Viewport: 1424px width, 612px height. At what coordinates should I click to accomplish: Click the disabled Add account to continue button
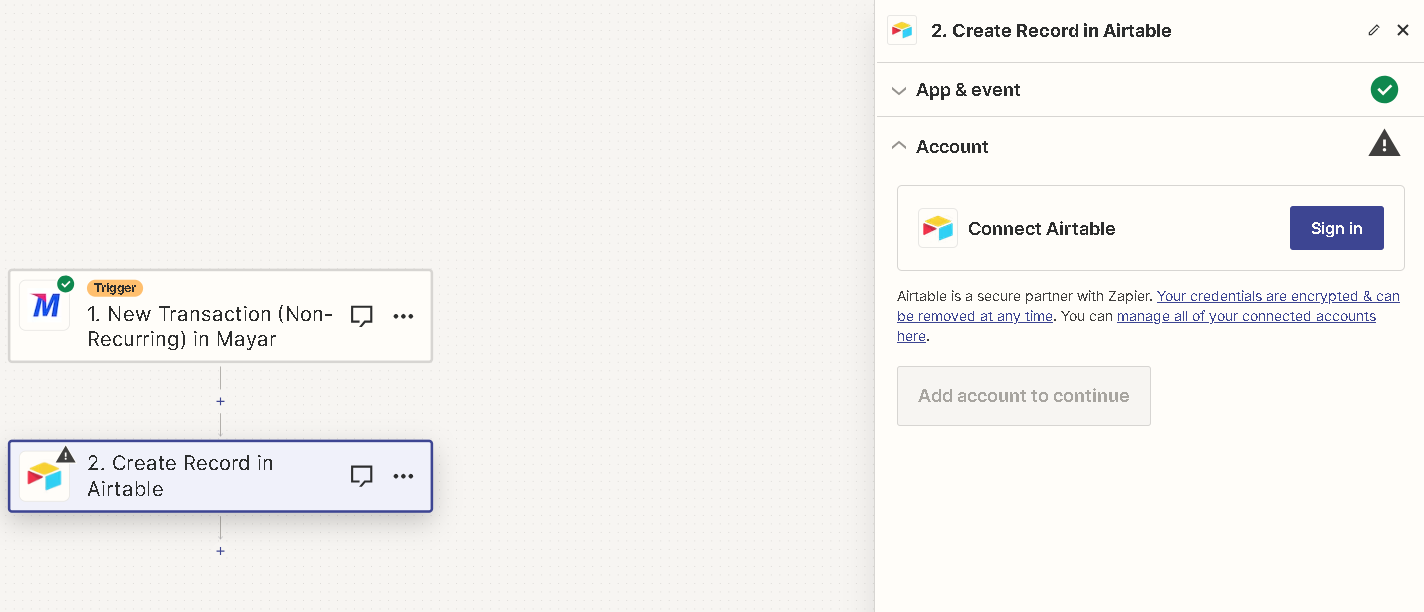[x=1024, y=396]
